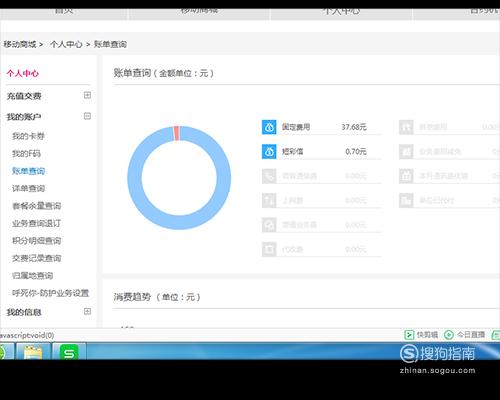This screenshot has width=500, height=400.
Task: Click the 今日直播 icon in the status bar
Action: click(449, 335)
